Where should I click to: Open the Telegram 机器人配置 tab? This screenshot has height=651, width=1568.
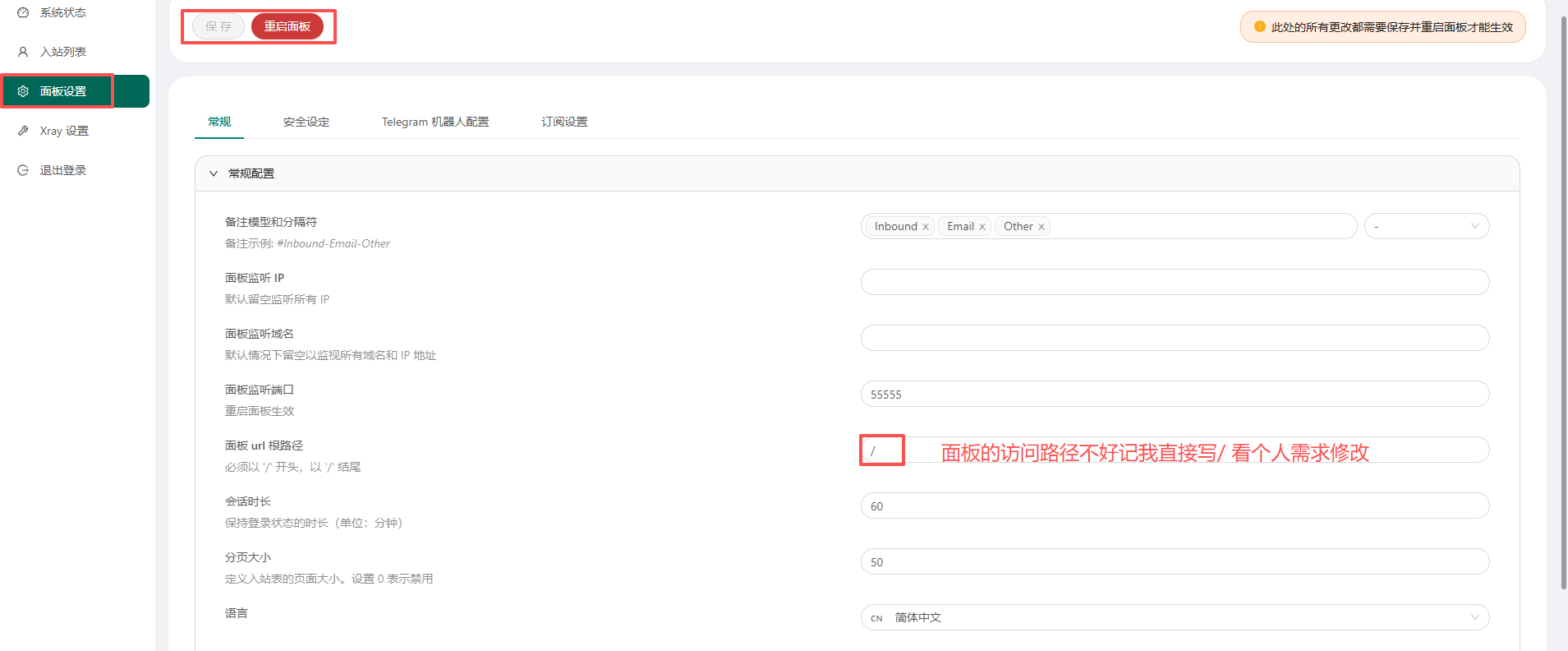(435, 122)
